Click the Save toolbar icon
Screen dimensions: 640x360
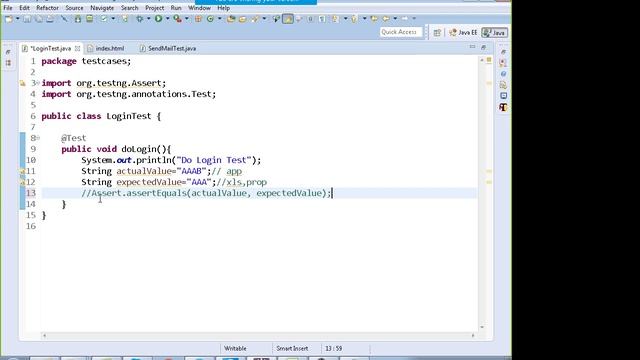click(x=27, y=19)
